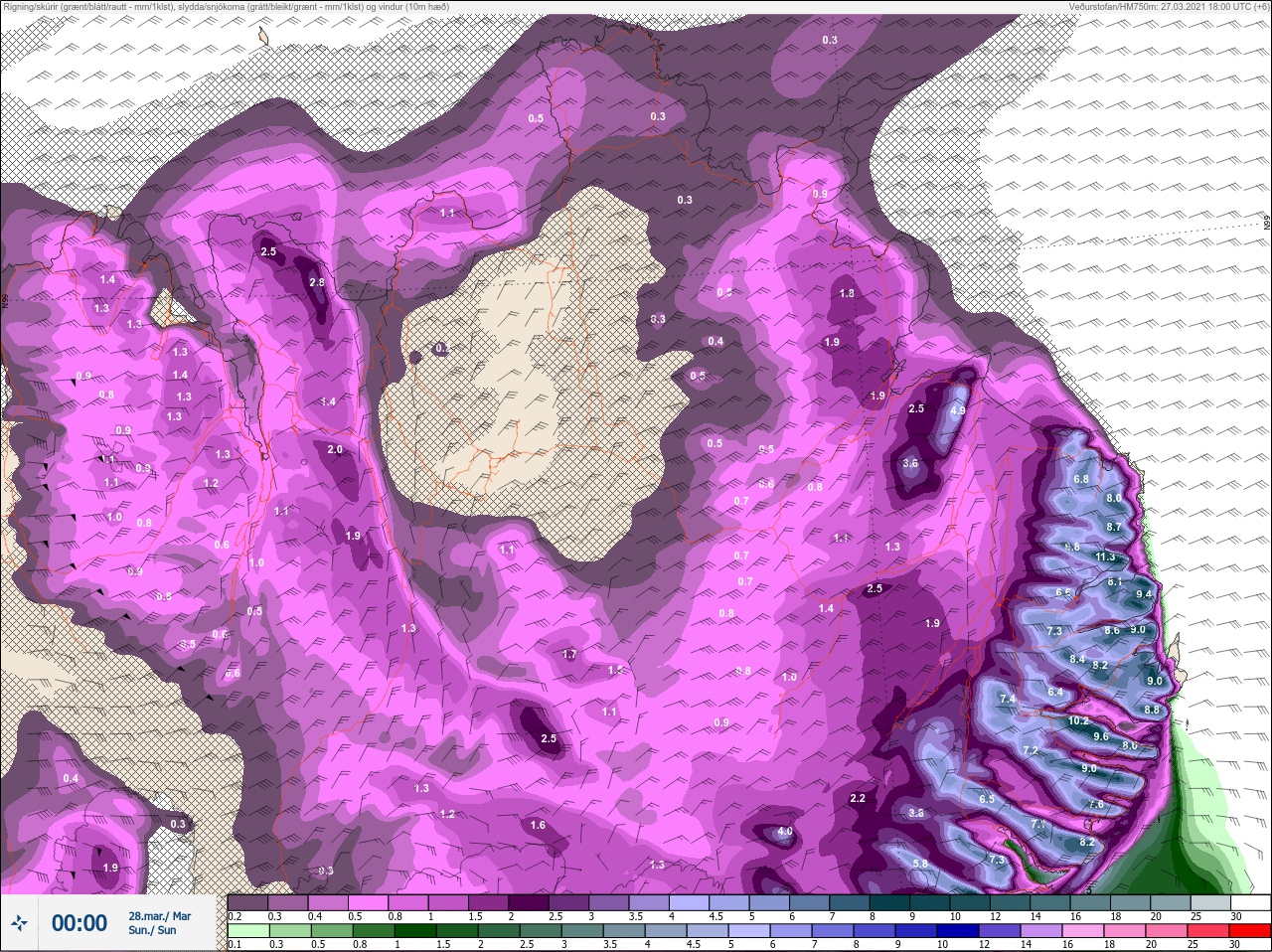Pick dark green swatch between 1 and 1.5
The height and width of the screenshot is (952, 1272).
(x=416, y=930)
